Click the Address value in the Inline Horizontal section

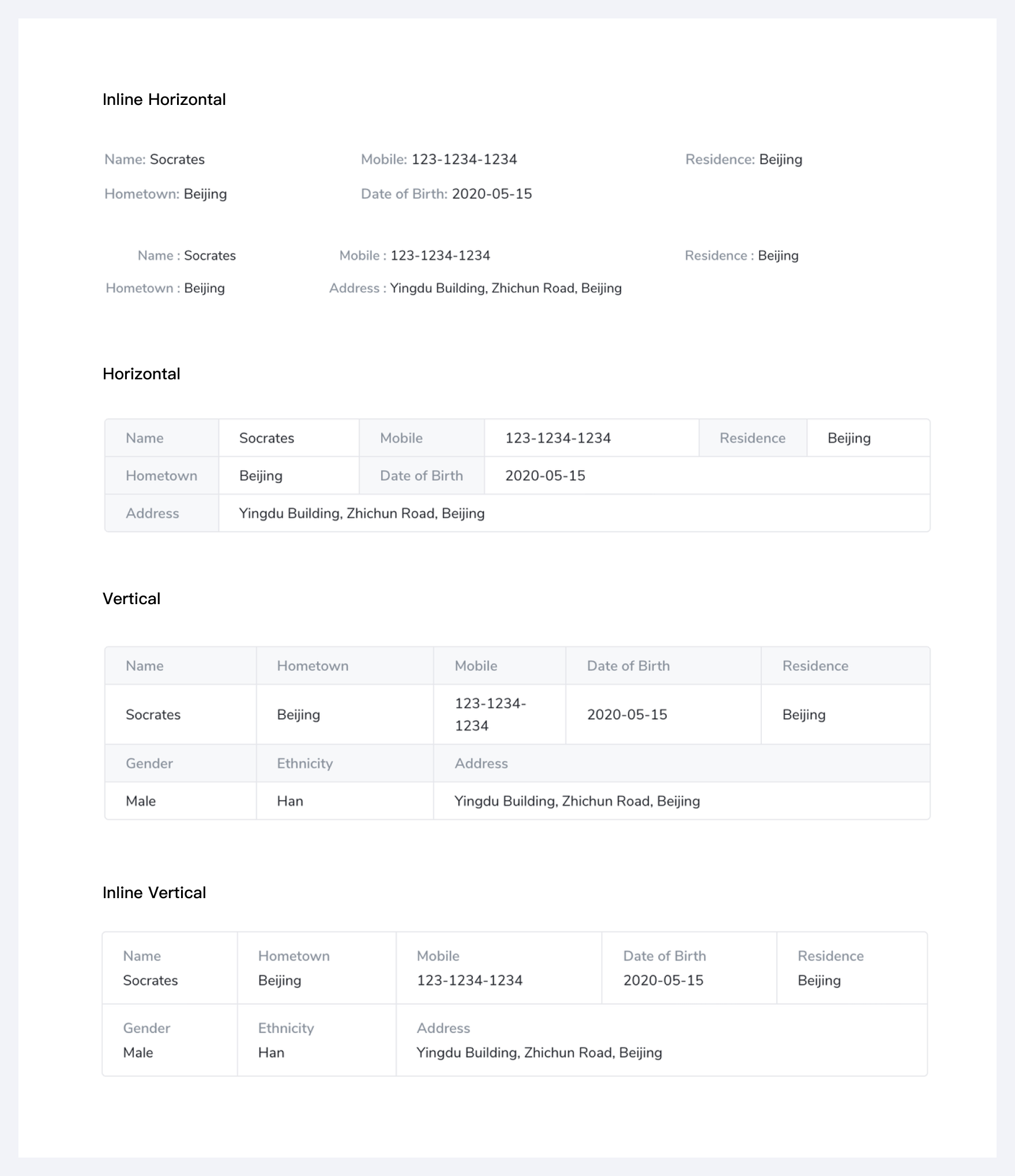506,288
